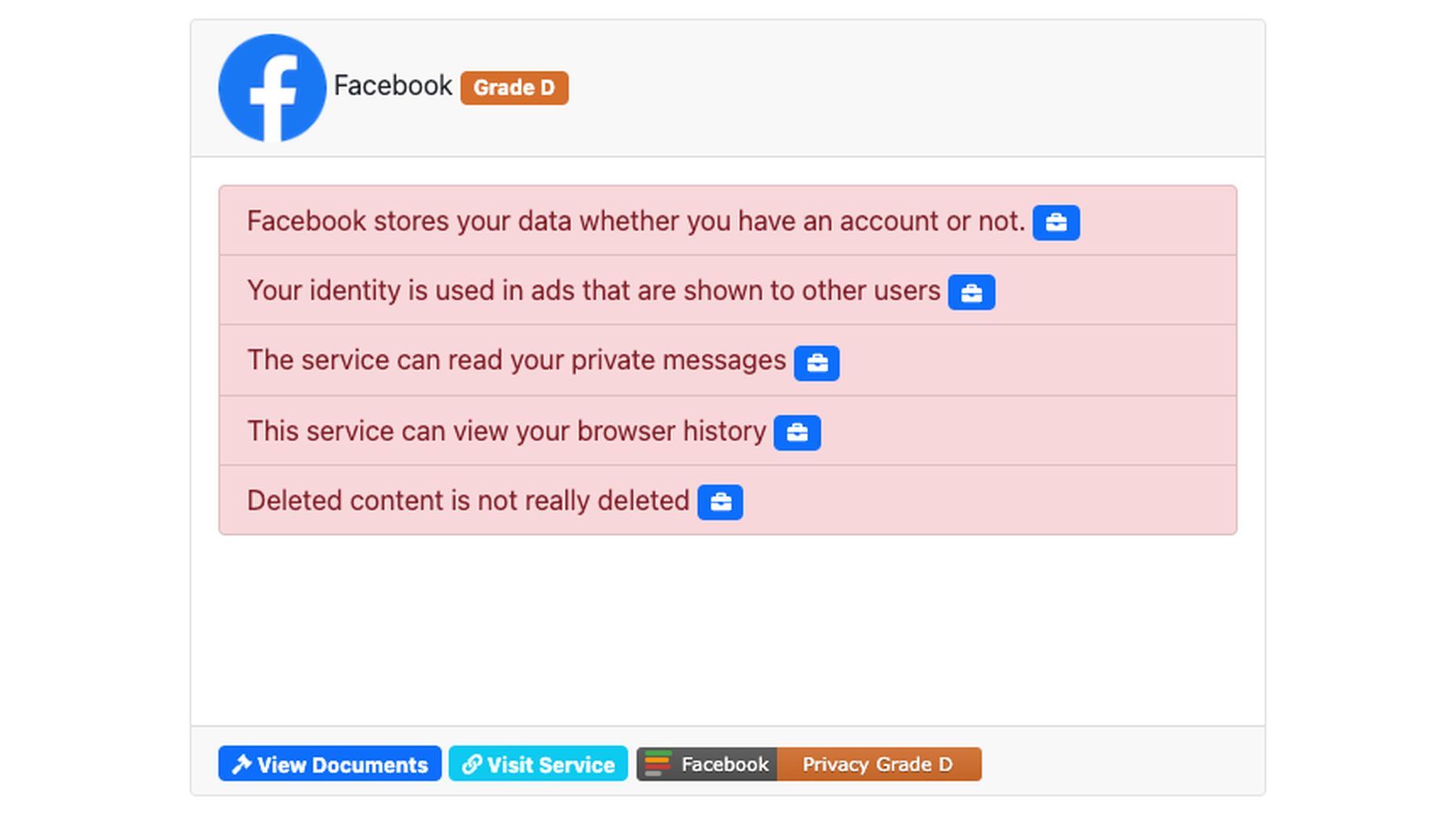Click briefcase icon on browser history warning
This screenshot has width=1456, height=815.
pos(798,432)
